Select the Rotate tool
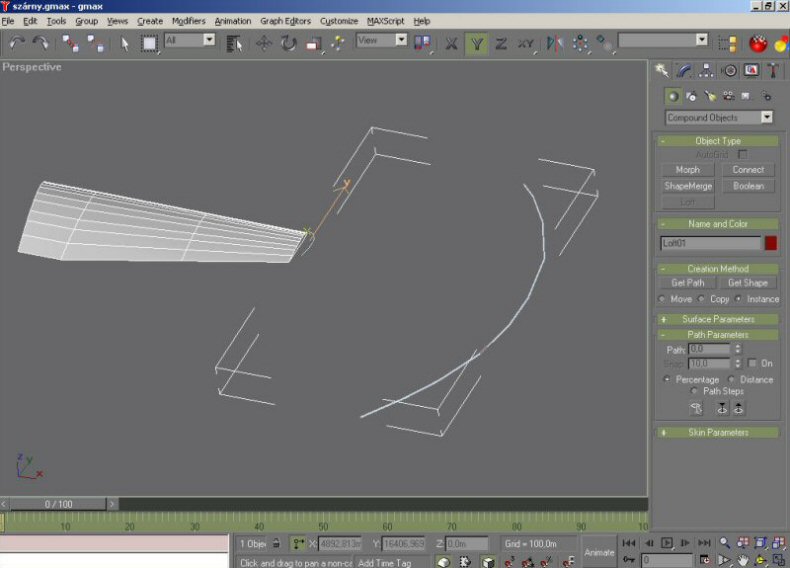Screen dimensions: 790x568 [x=289, y=43]
